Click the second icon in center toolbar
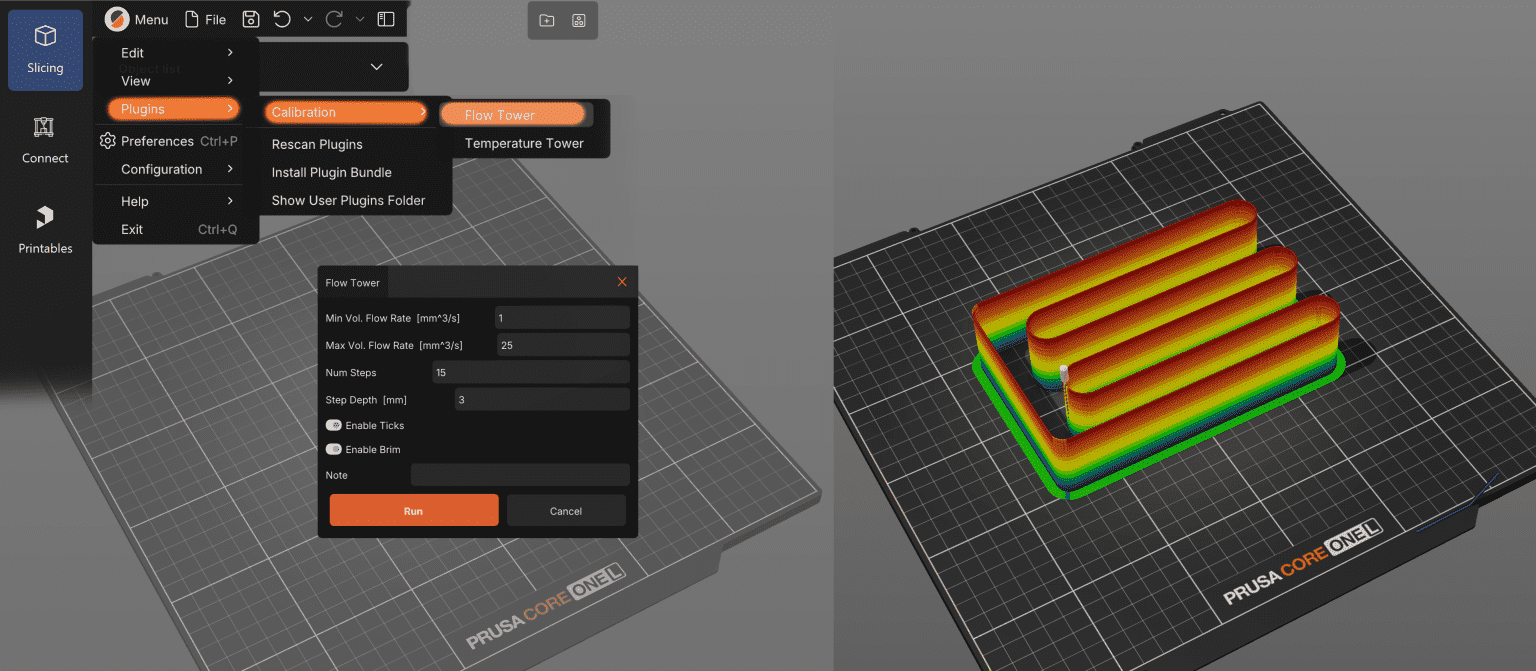 coord(578,20)
